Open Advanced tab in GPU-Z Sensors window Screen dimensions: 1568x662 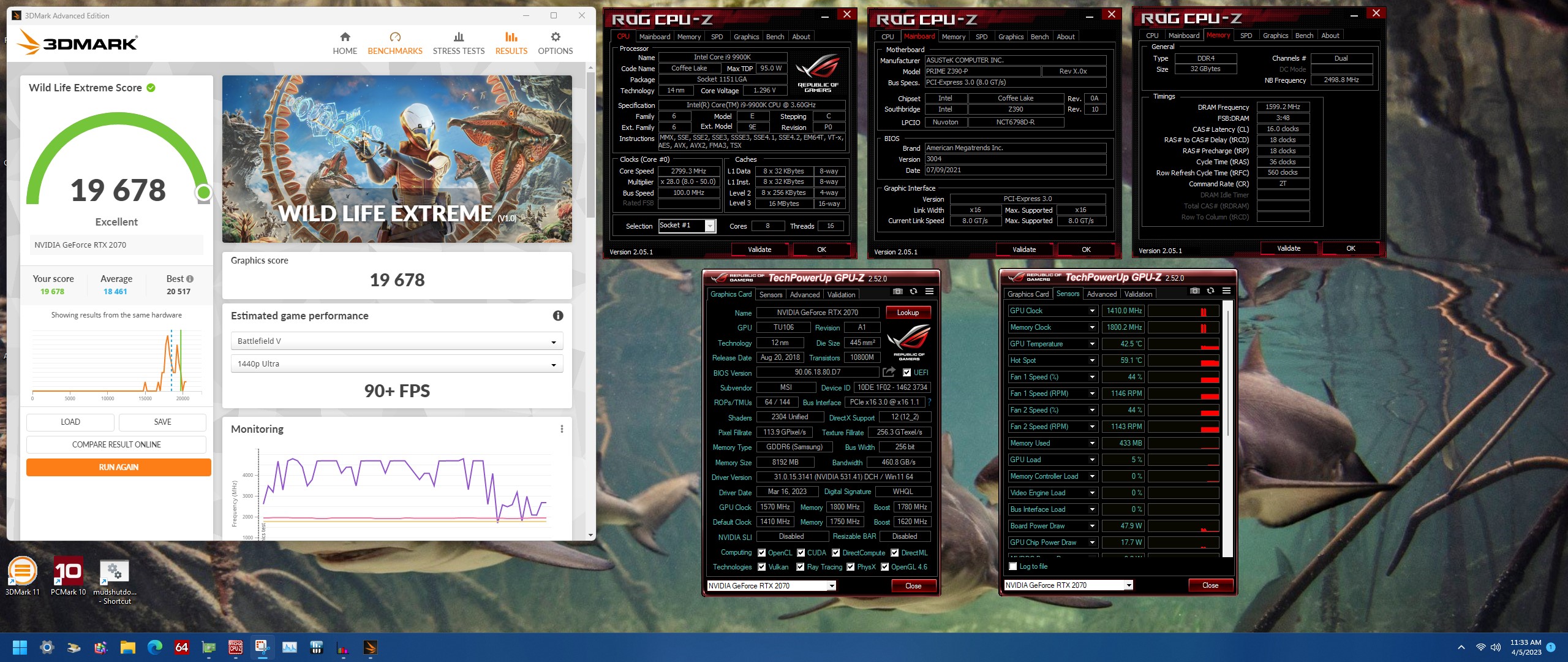click(x=1101, y=294)
